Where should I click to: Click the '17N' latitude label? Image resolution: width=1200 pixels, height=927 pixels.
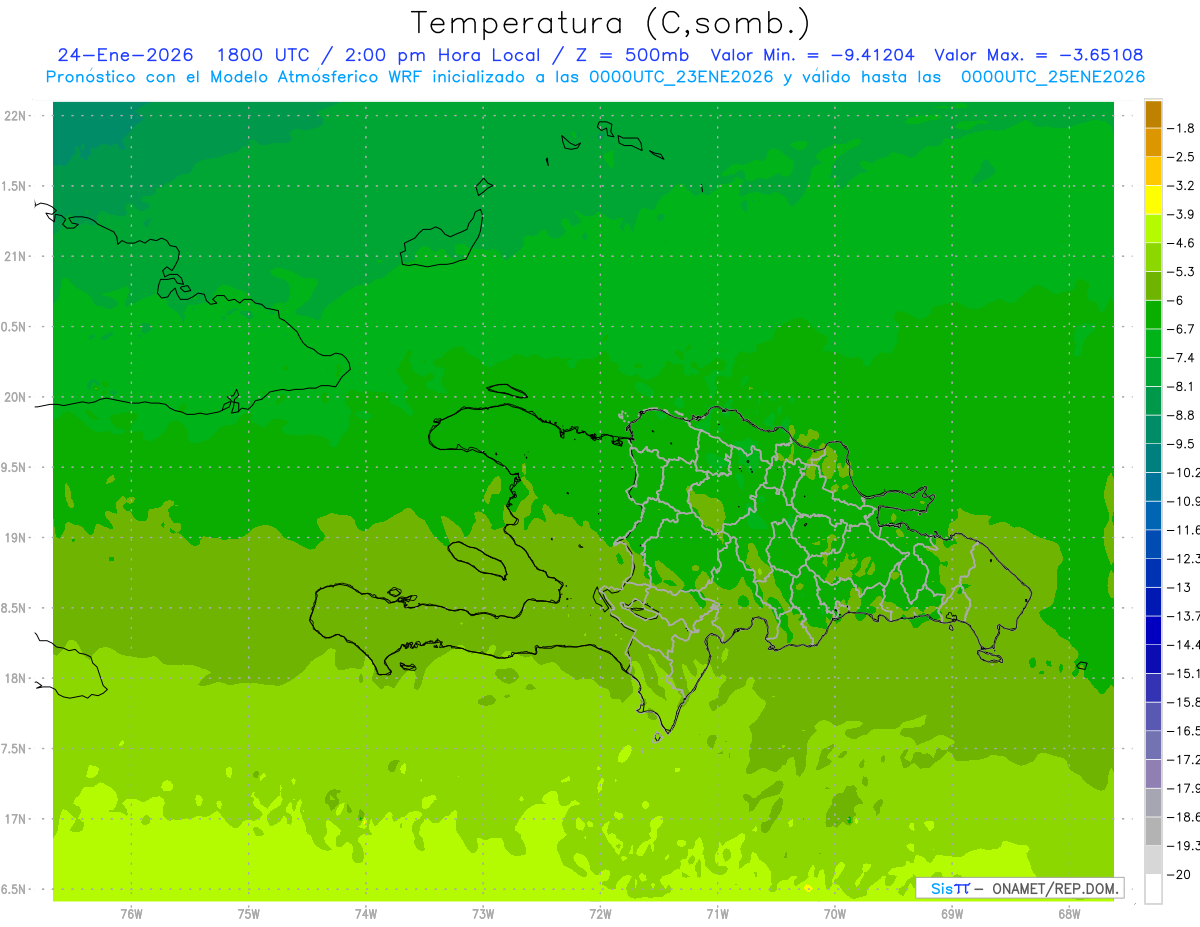tap(15, 819)
